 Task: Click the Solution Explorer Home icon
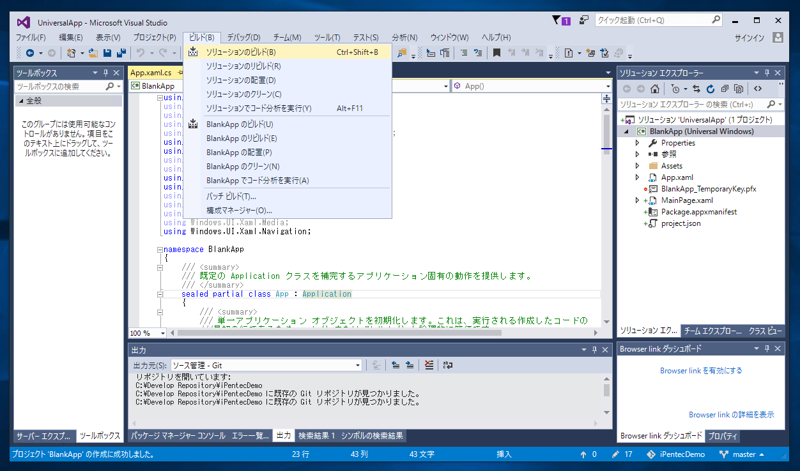click(x=655, y=89)
